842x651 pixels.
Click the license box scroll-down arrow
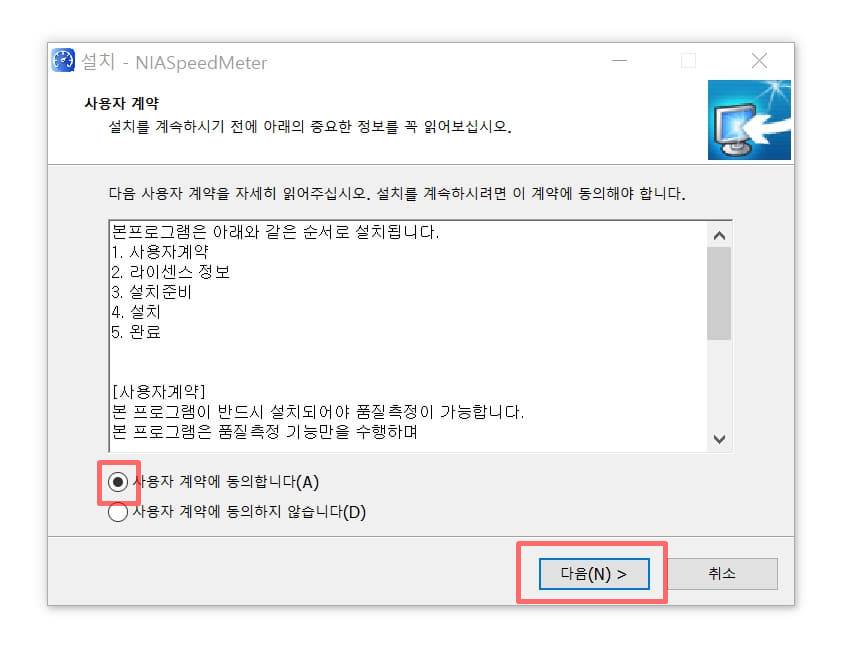[x=719, y=439]
